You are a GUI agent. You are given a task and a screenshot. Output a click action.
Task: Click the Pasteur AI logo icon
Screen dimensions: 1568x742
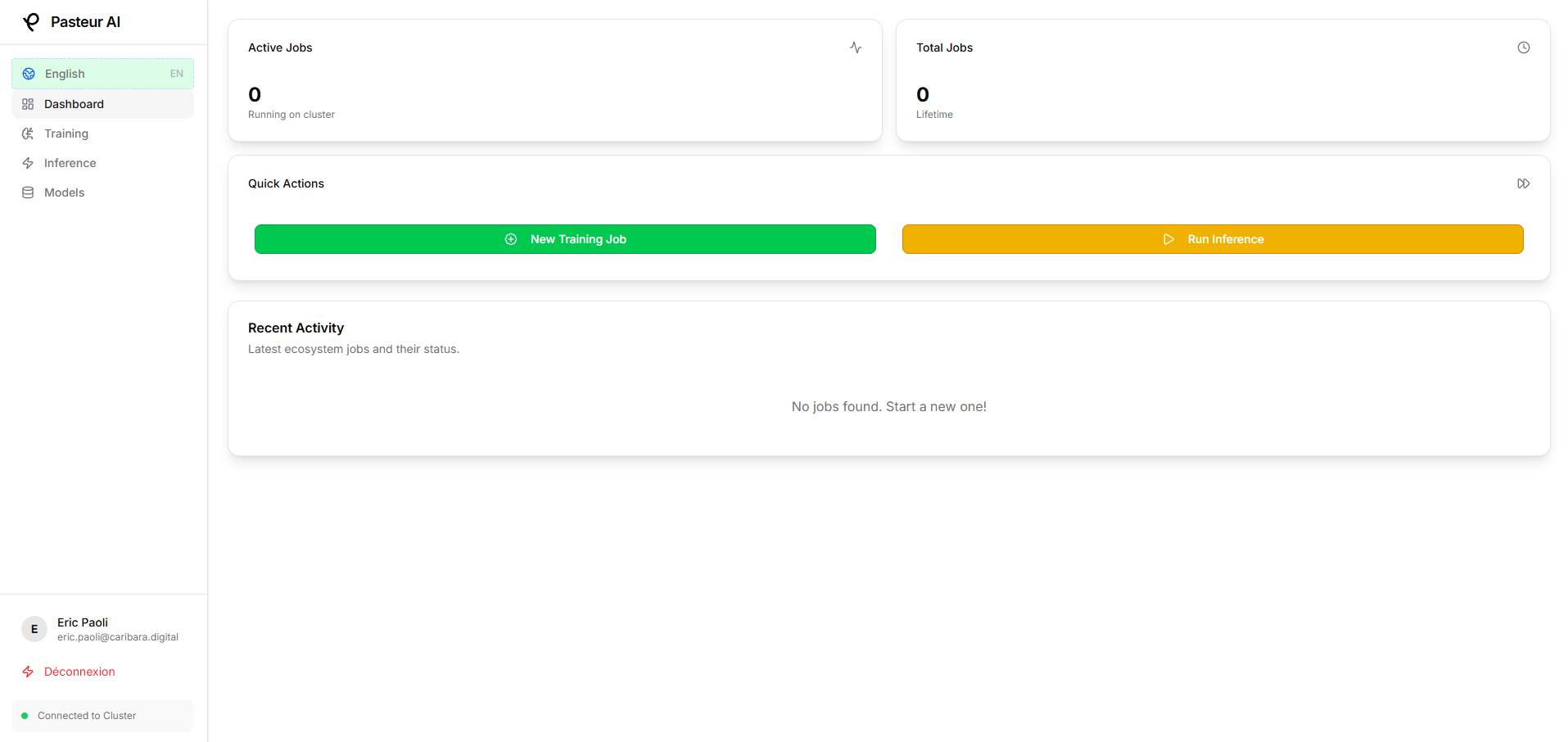[31, 22]
